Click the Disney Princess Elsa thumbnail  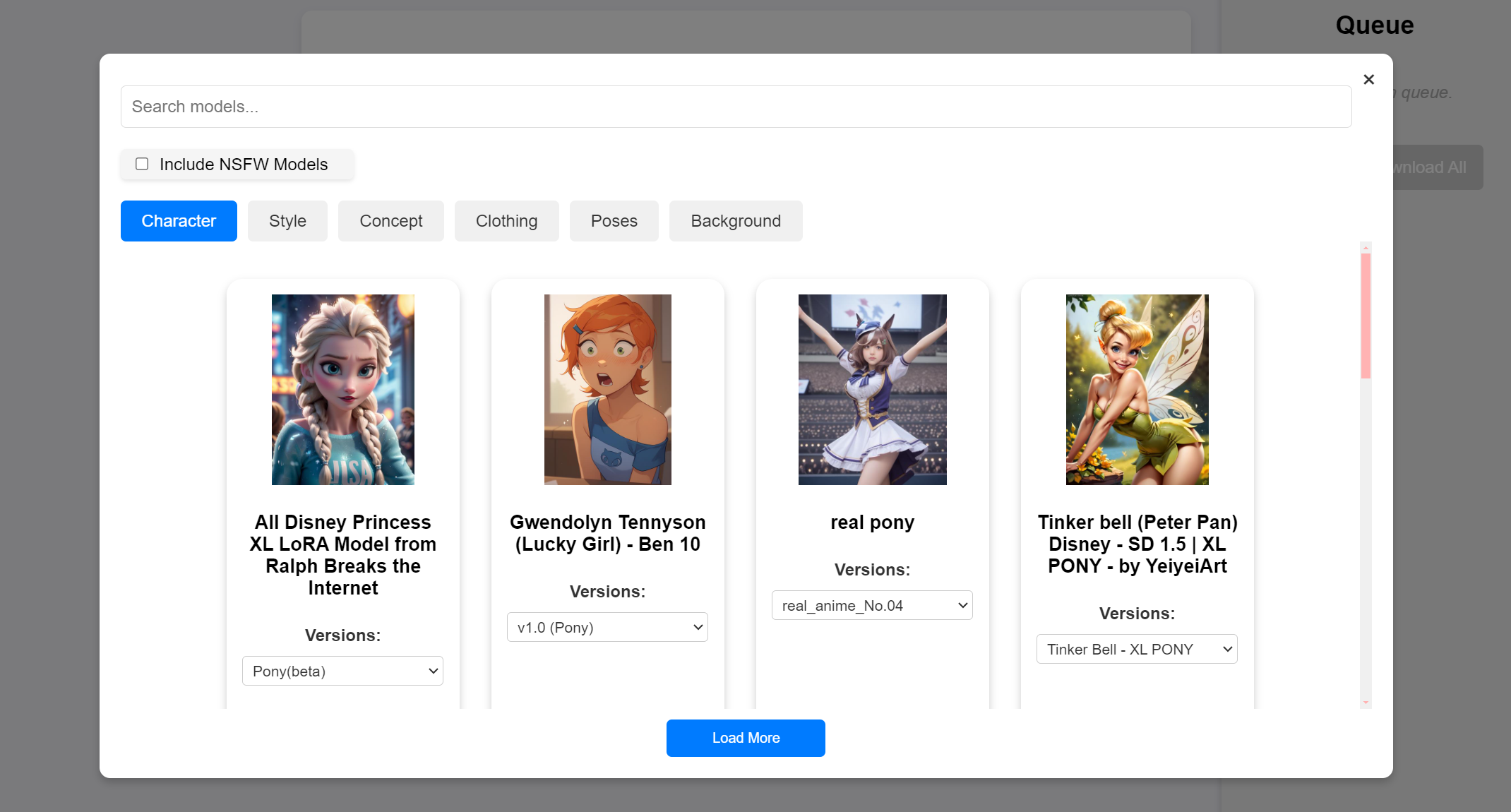click(343, 389)
